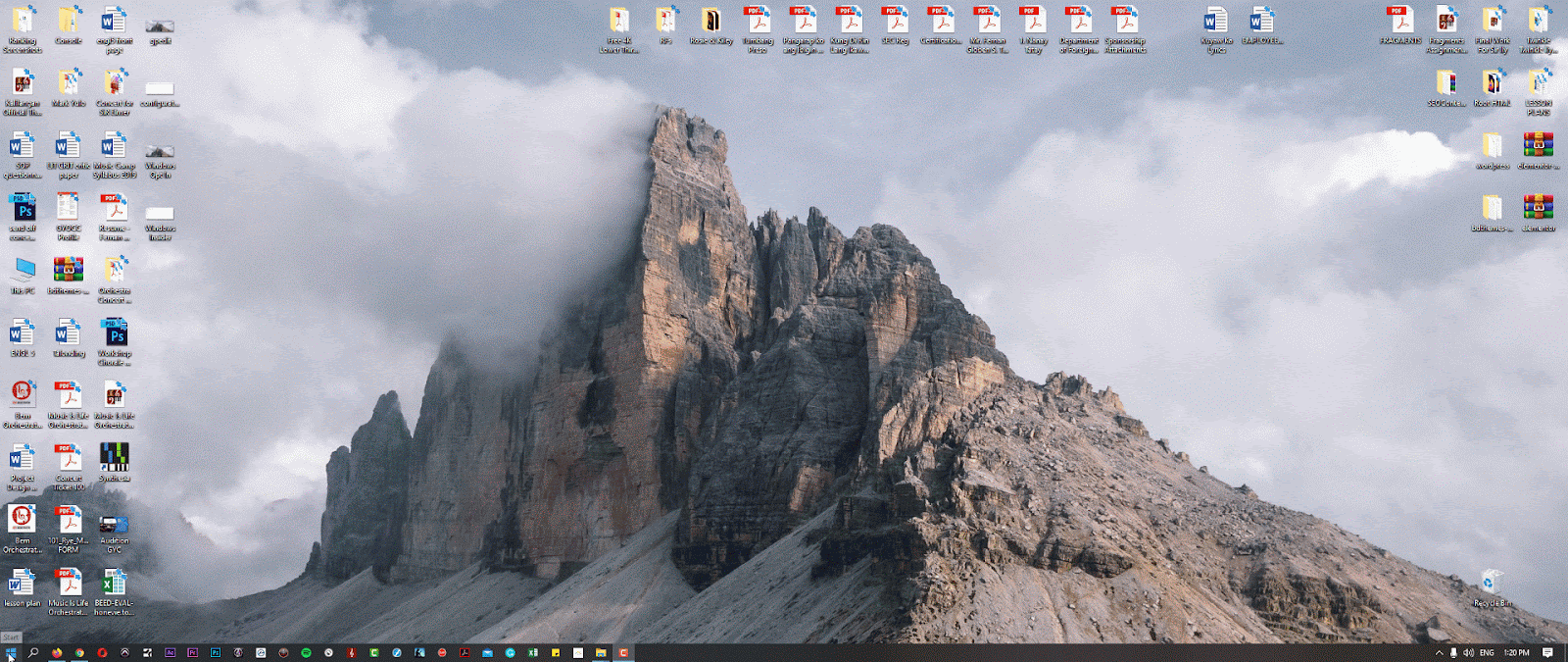The image size is (1568, 662).
Task: Select the UT GRIT critic paper document
Action: click(x=68, y=155)
